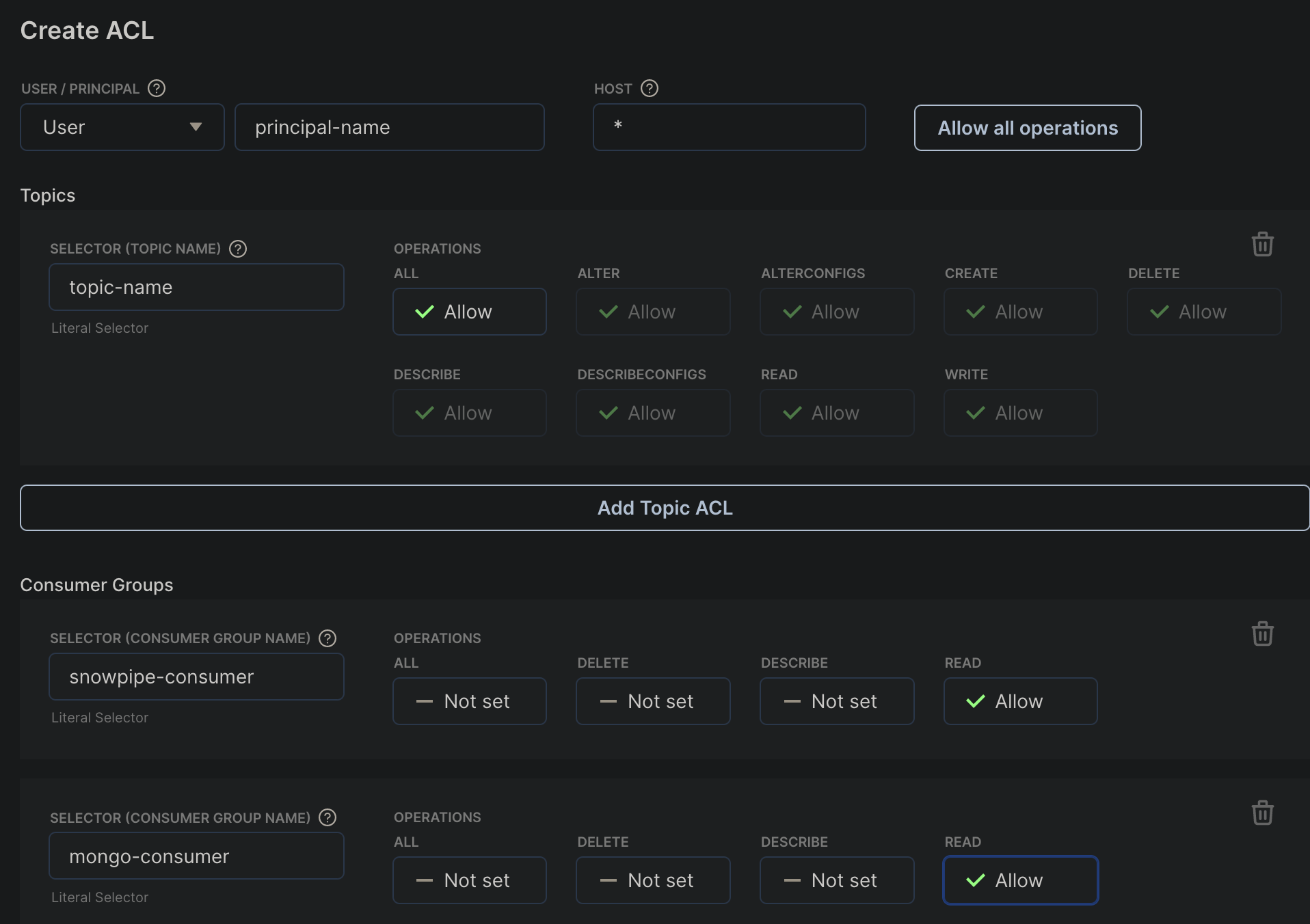Toggle topic READ operation Allow
The image size is (1310, 924).
(x=837, y=413)
